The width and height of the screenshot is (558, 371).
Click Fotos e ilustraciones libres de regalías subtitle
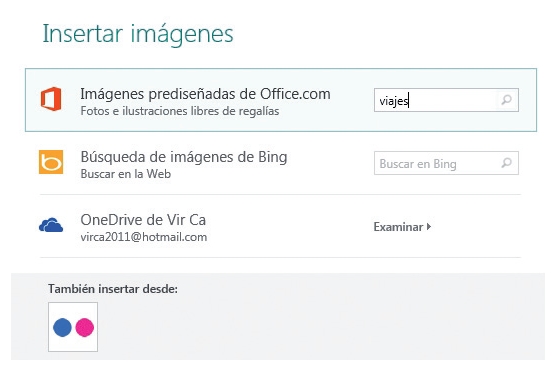180,111
